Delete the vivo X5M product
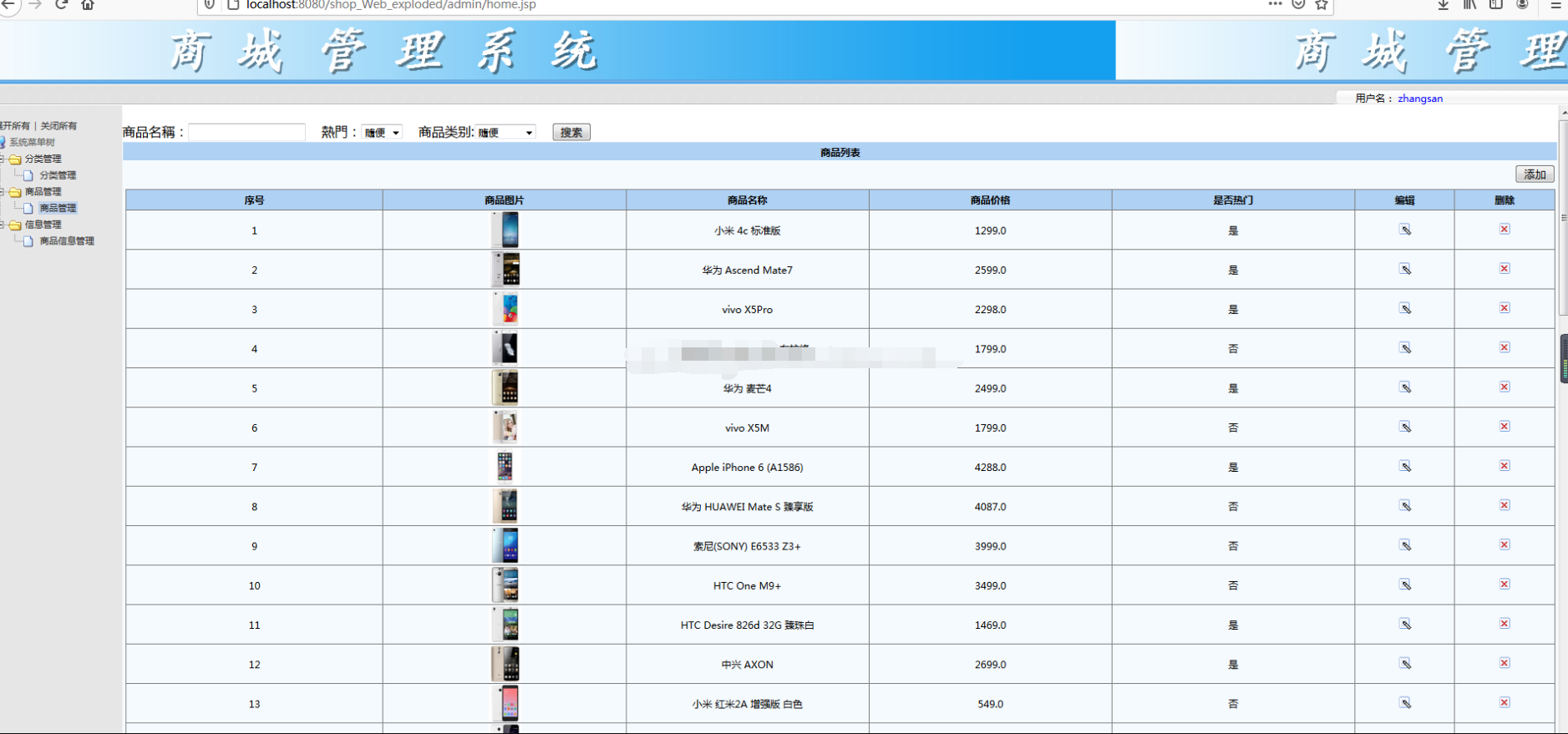This screenshot has height=734, width=1568. tap(1505, 426)
